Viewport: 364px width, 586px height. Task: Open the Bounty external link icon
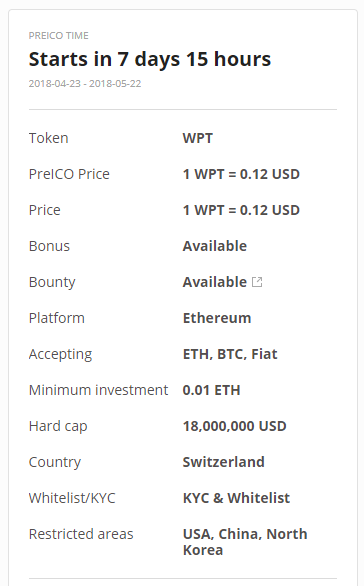coord(257,282)
